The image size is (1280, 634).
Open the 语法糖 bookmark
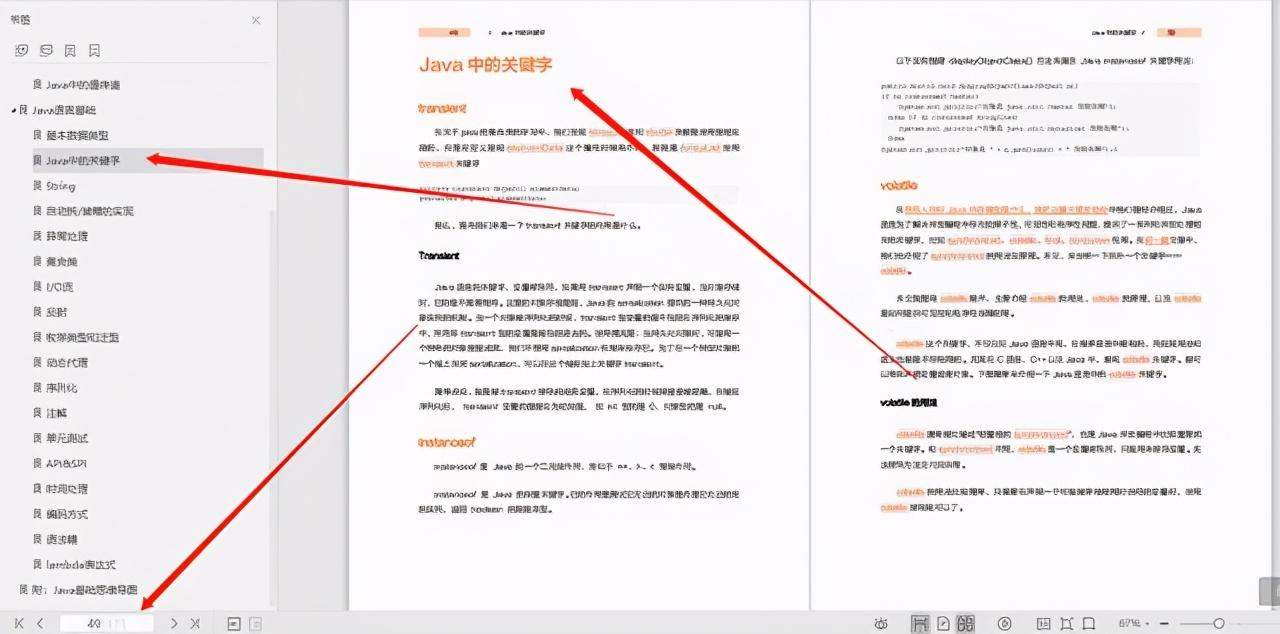tap(61, 539)
